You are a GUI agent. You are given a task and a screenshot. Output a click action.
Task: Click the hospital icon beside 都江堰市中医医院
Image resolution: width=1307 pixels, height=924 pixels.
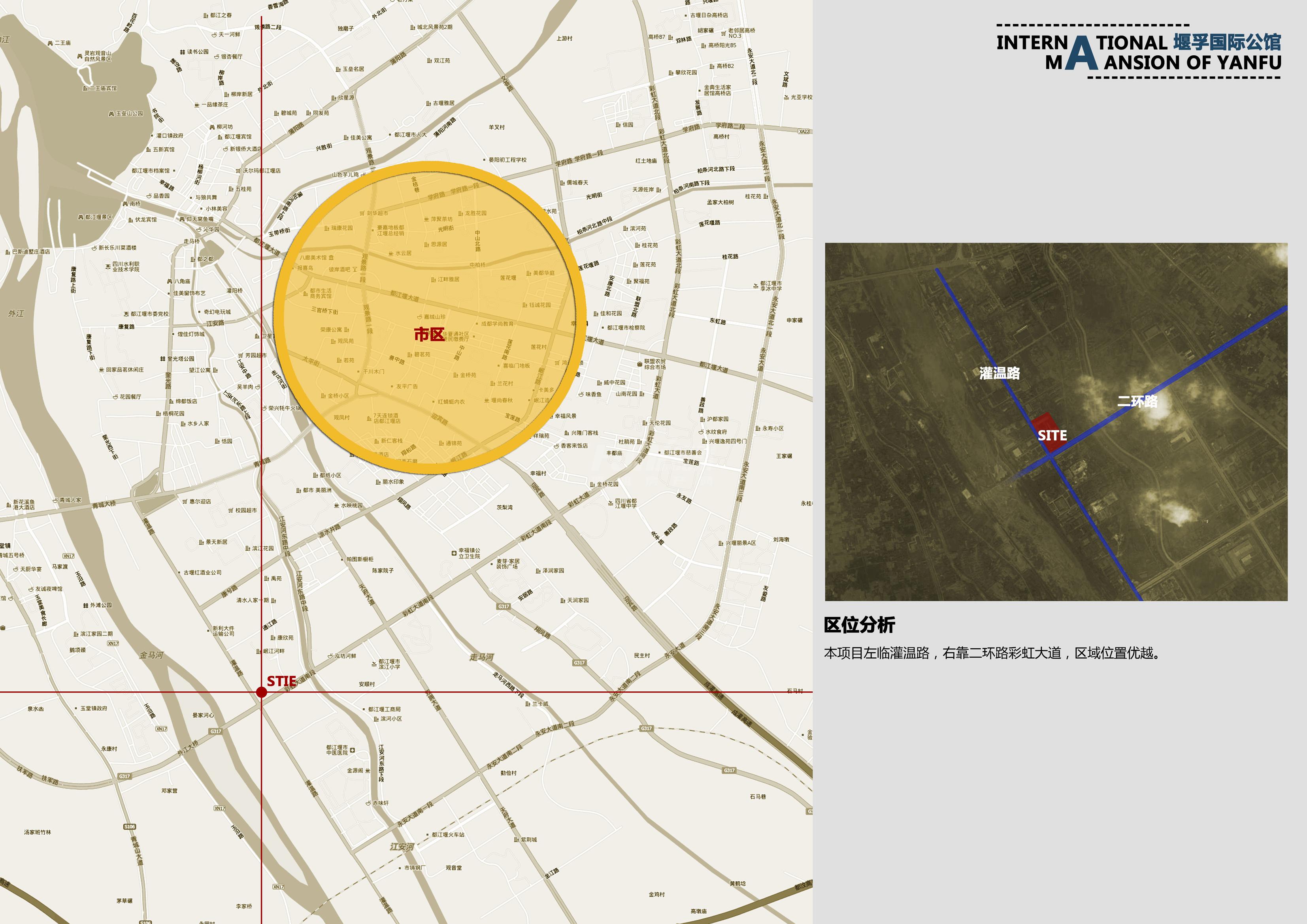point(353,750)
